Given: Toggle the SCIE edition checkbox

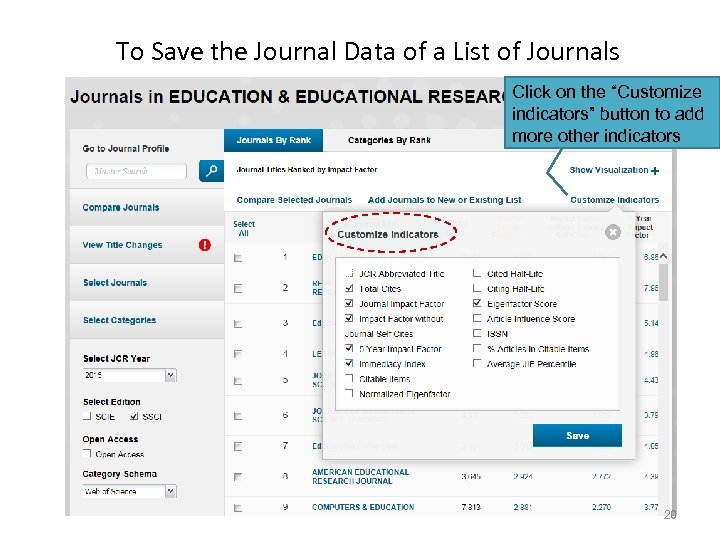Looking at the screenshot, I should coord(87,416).
